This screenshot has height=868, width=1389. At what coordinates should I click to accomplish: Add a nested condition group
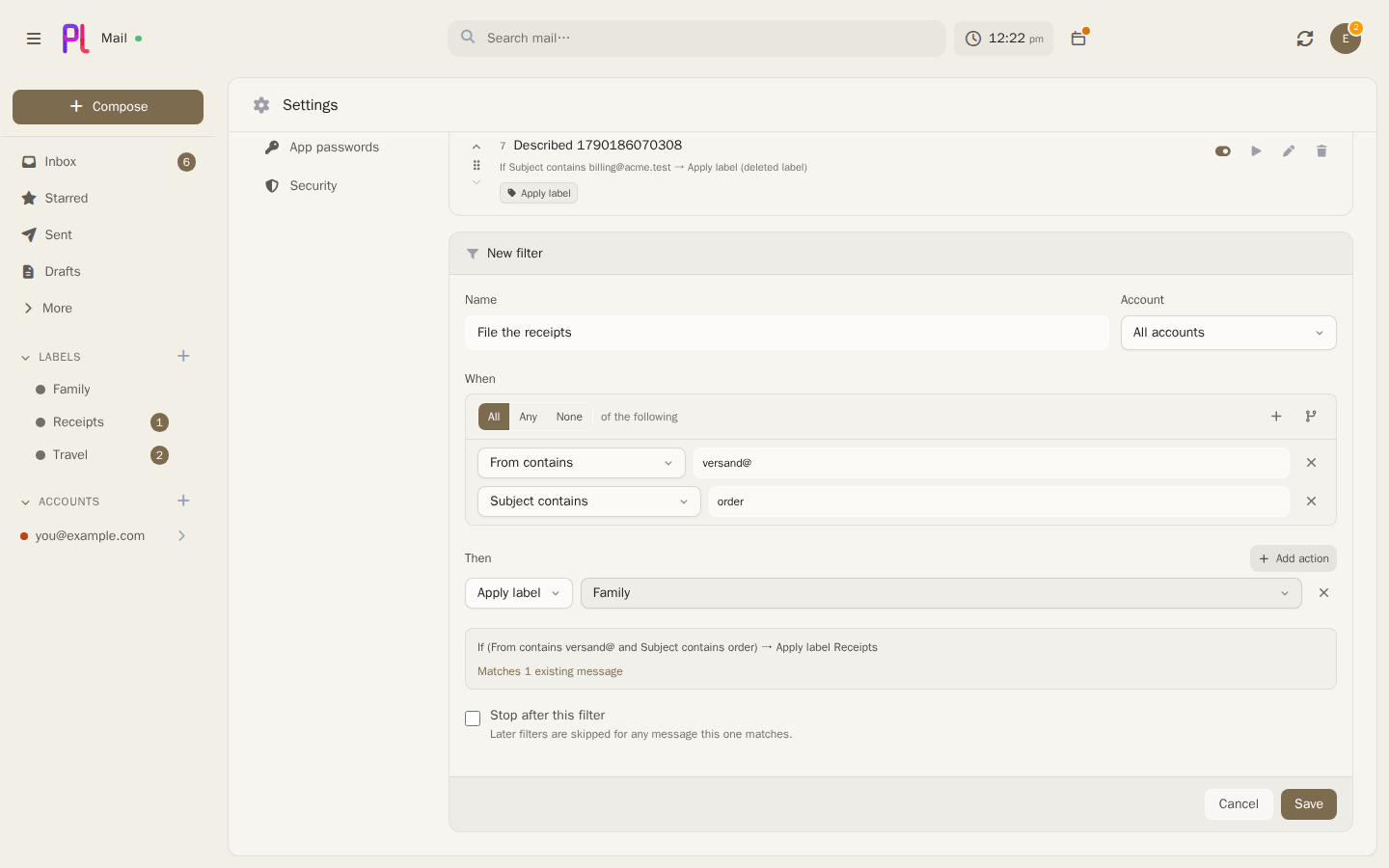(x=1311, y=417)
